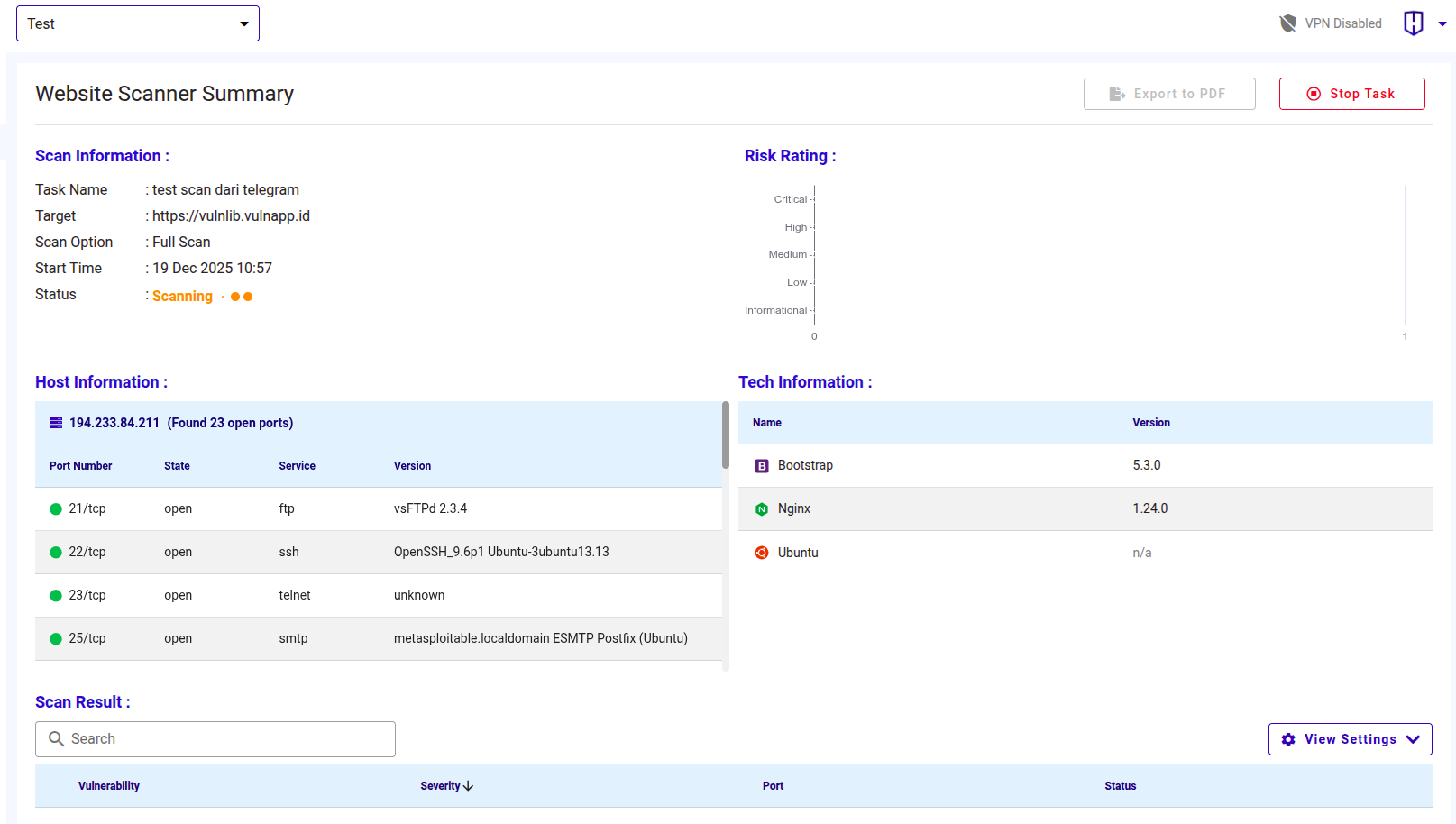Click the server icon beside 194.233.84.211
Viewport: 1456px width, 824px height.
point(56,423)
